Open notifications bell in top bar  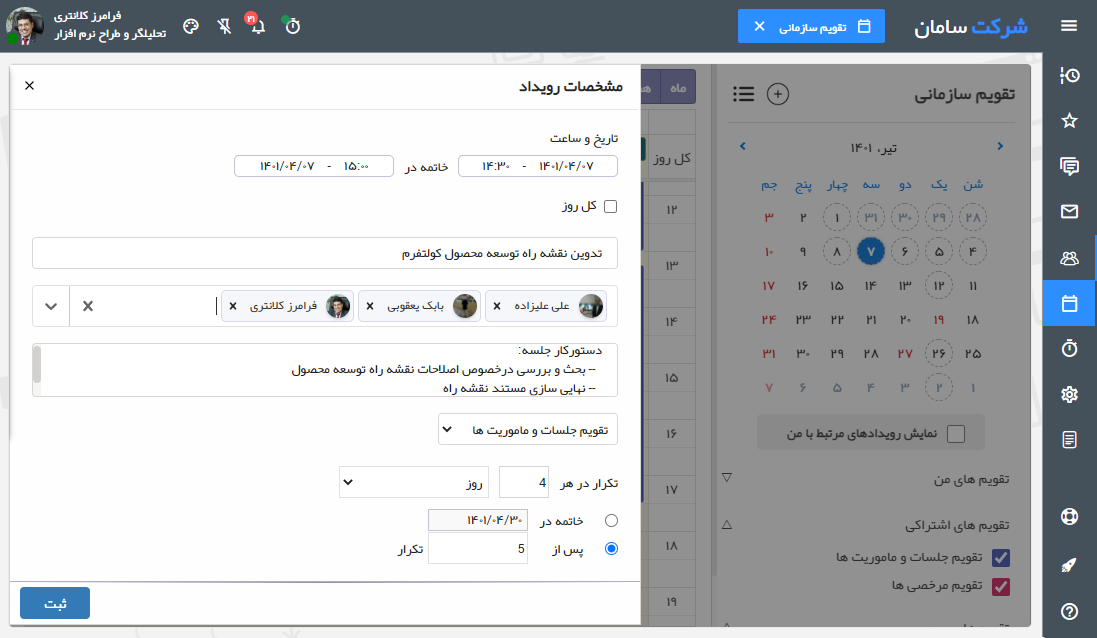pos(257,25)
